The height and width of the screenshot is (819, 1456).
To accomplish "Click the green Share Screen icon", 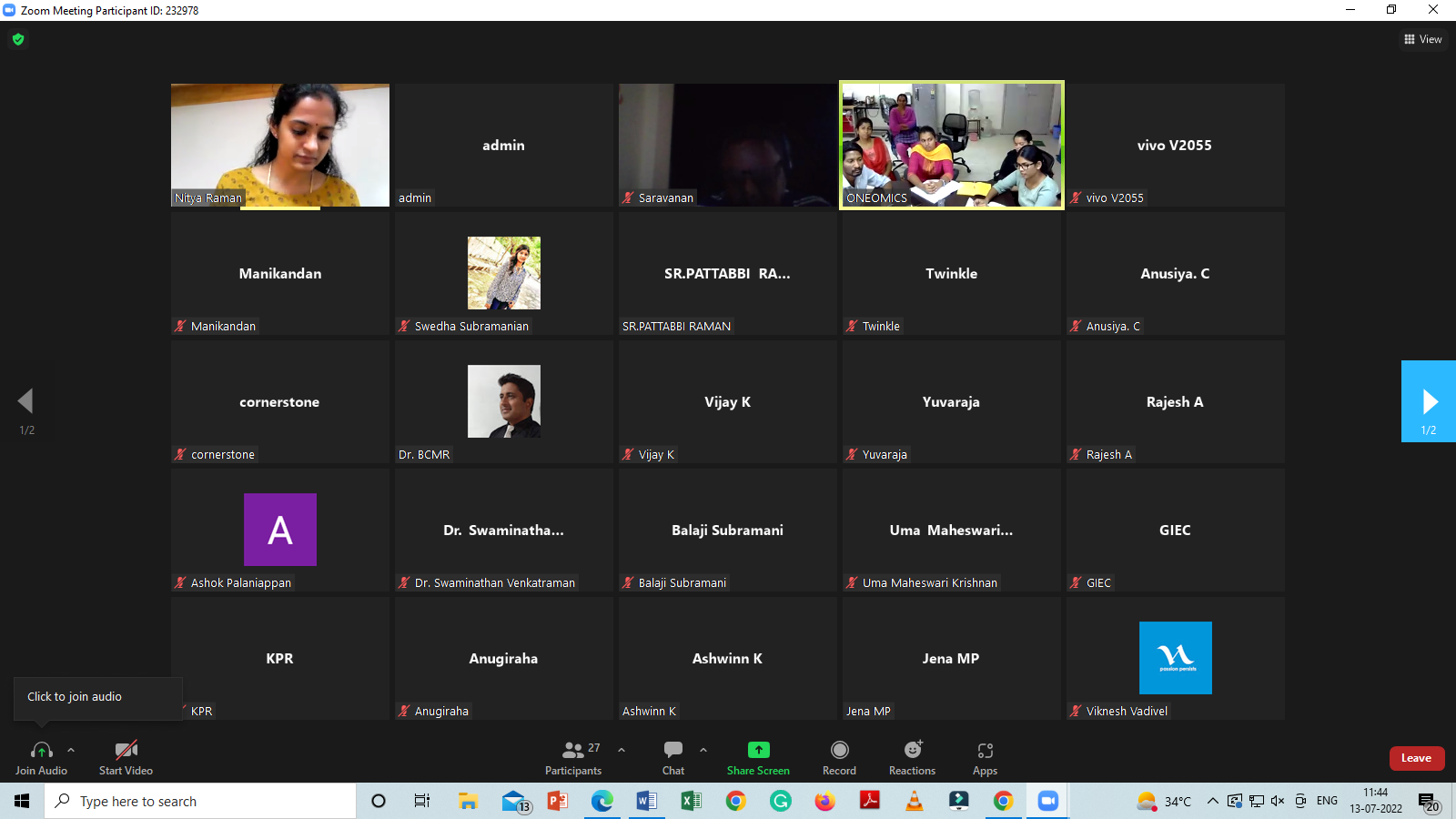I will [758, 750].
